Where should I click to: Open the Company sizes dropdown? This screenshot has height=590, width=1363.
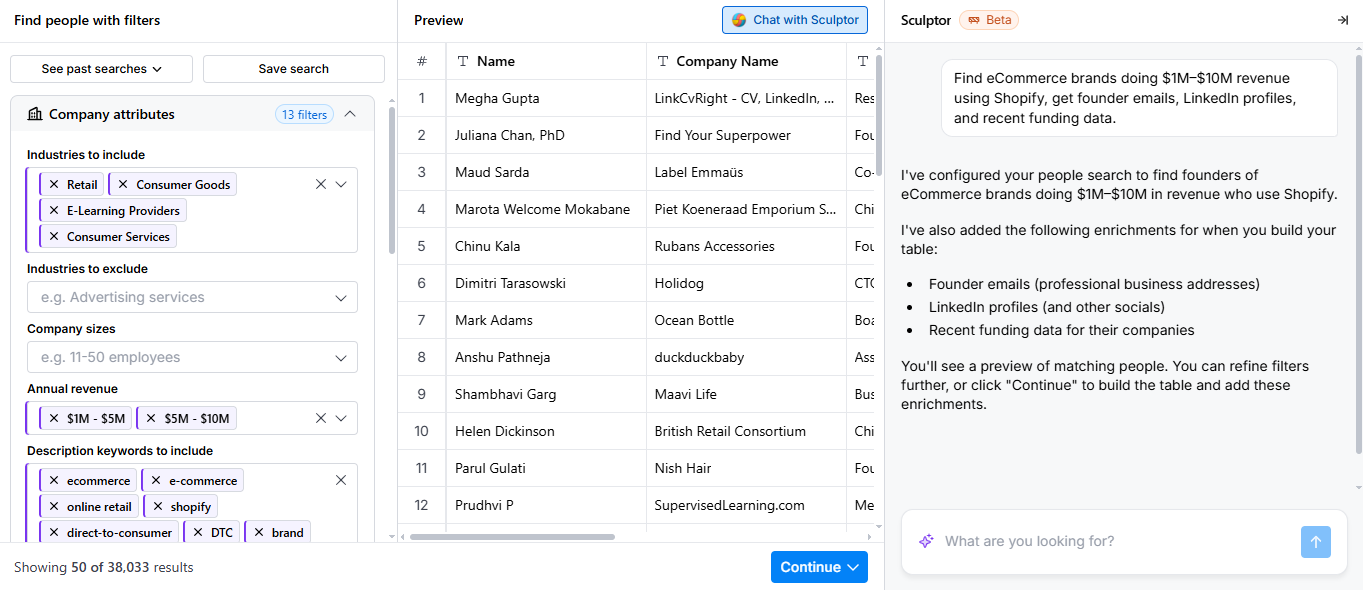[192, 358]
